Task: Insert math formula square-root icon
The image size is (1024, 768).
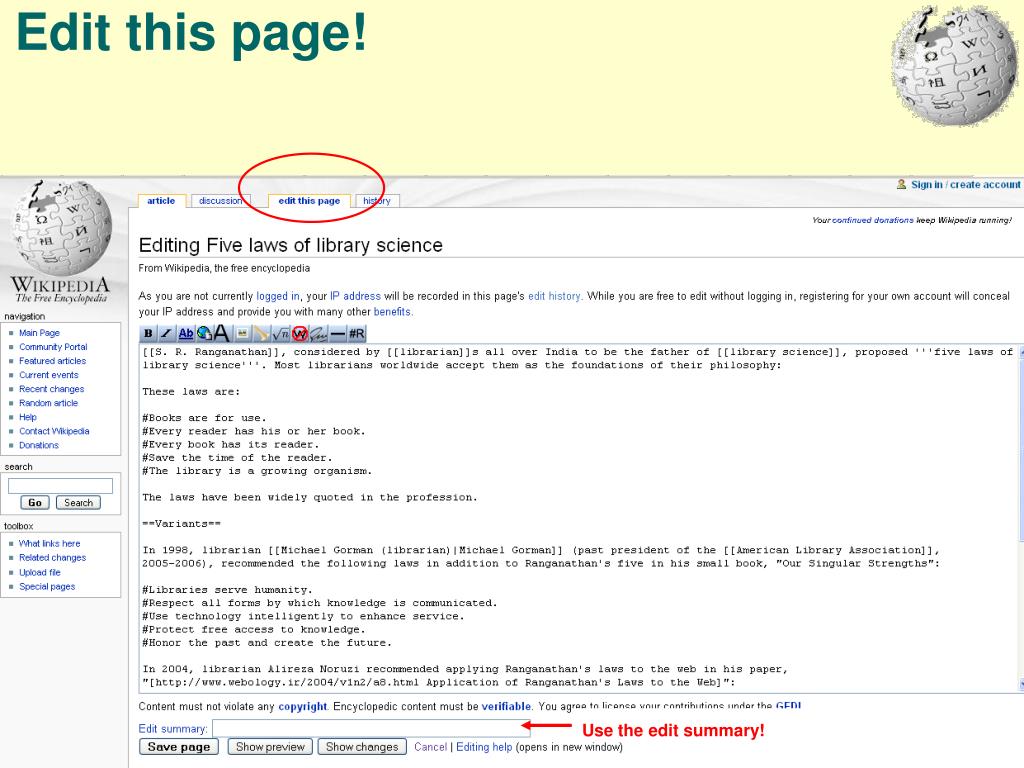Action: [280, 334]
